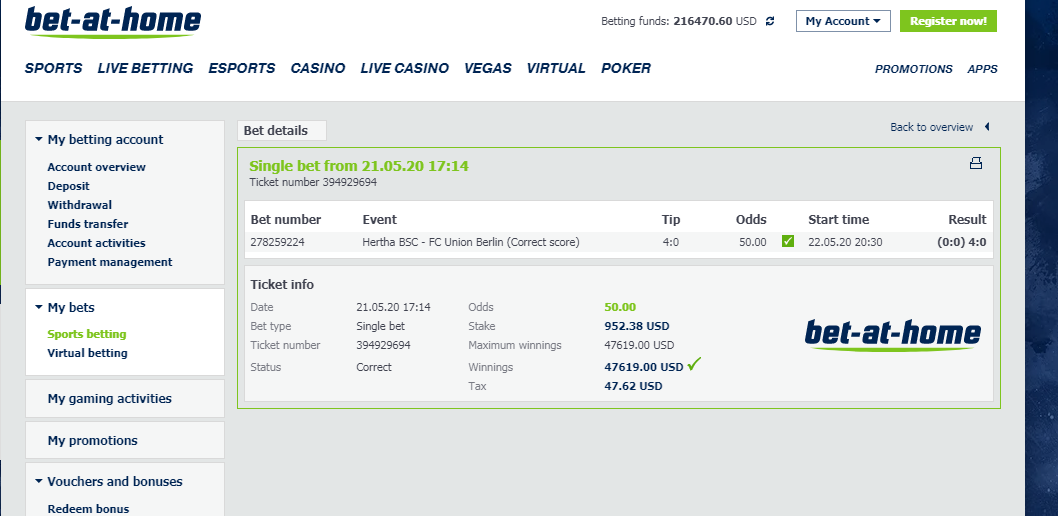Open the ESPORTS menu item
1058x516 pixels.
coord(242,68)
